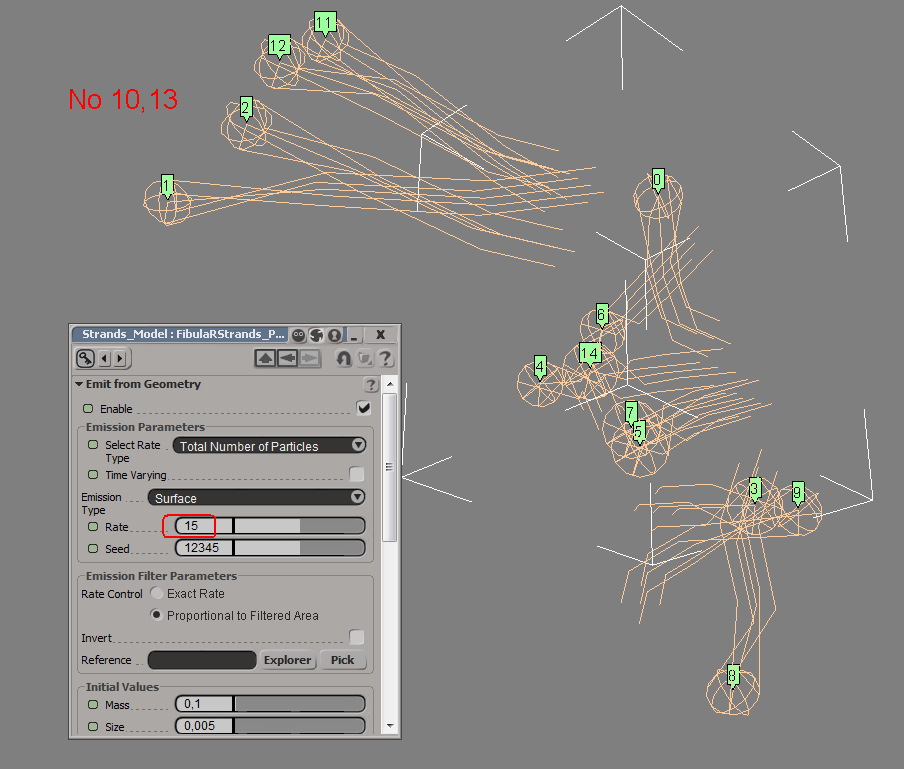The height and width of the screenshot is (769, 904).
Task: Click the Explorer button
Action: click(x=288, y=660)
